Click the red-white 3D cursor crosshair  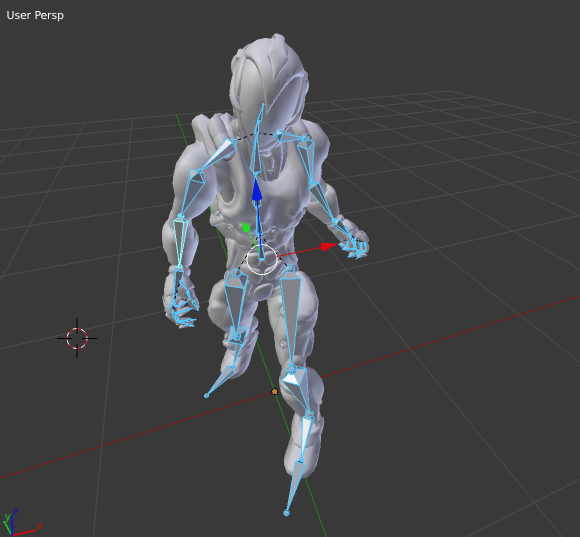point(77,338)
